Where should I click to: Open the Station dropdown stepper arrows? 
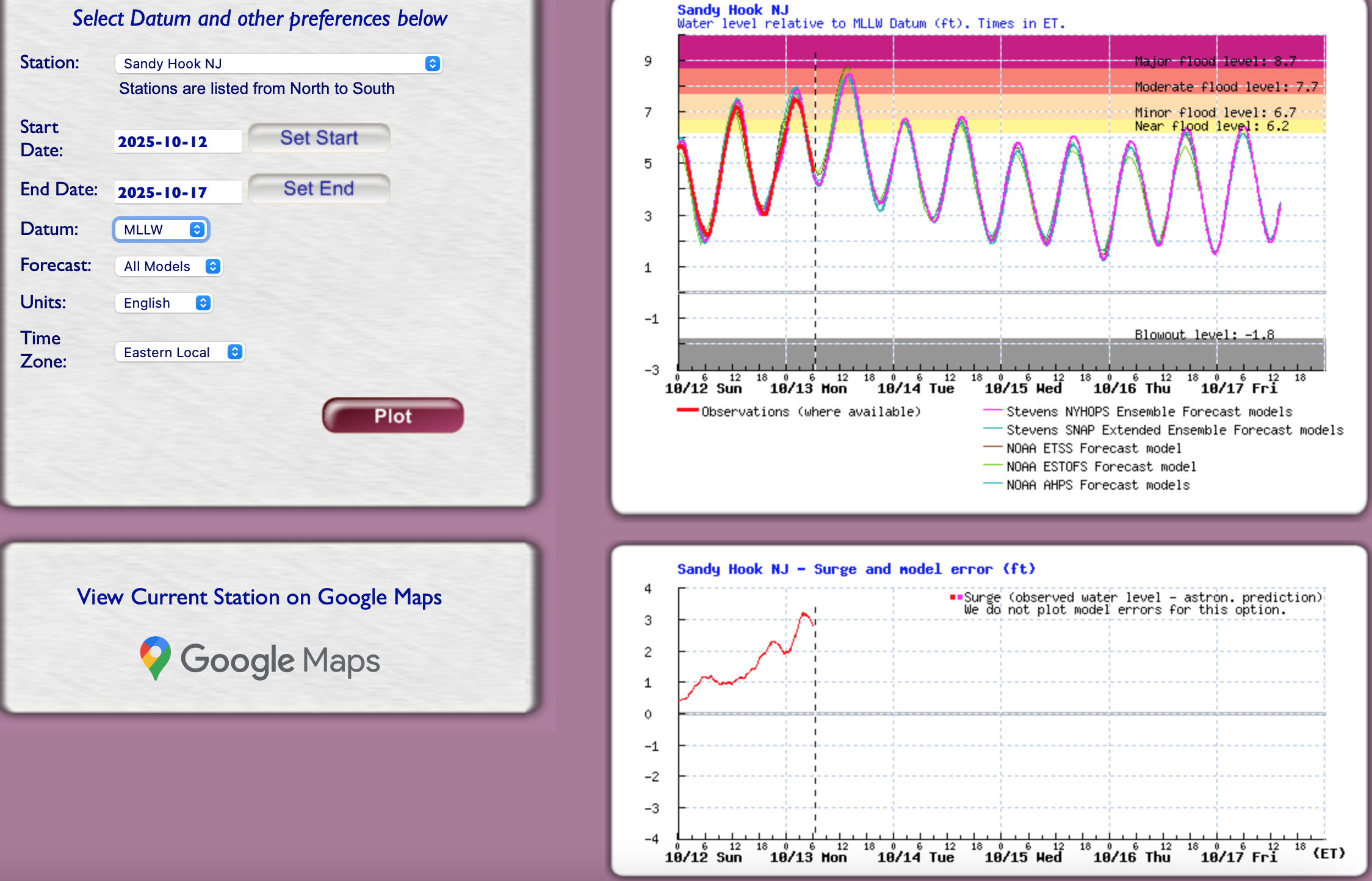click(432, 63)
